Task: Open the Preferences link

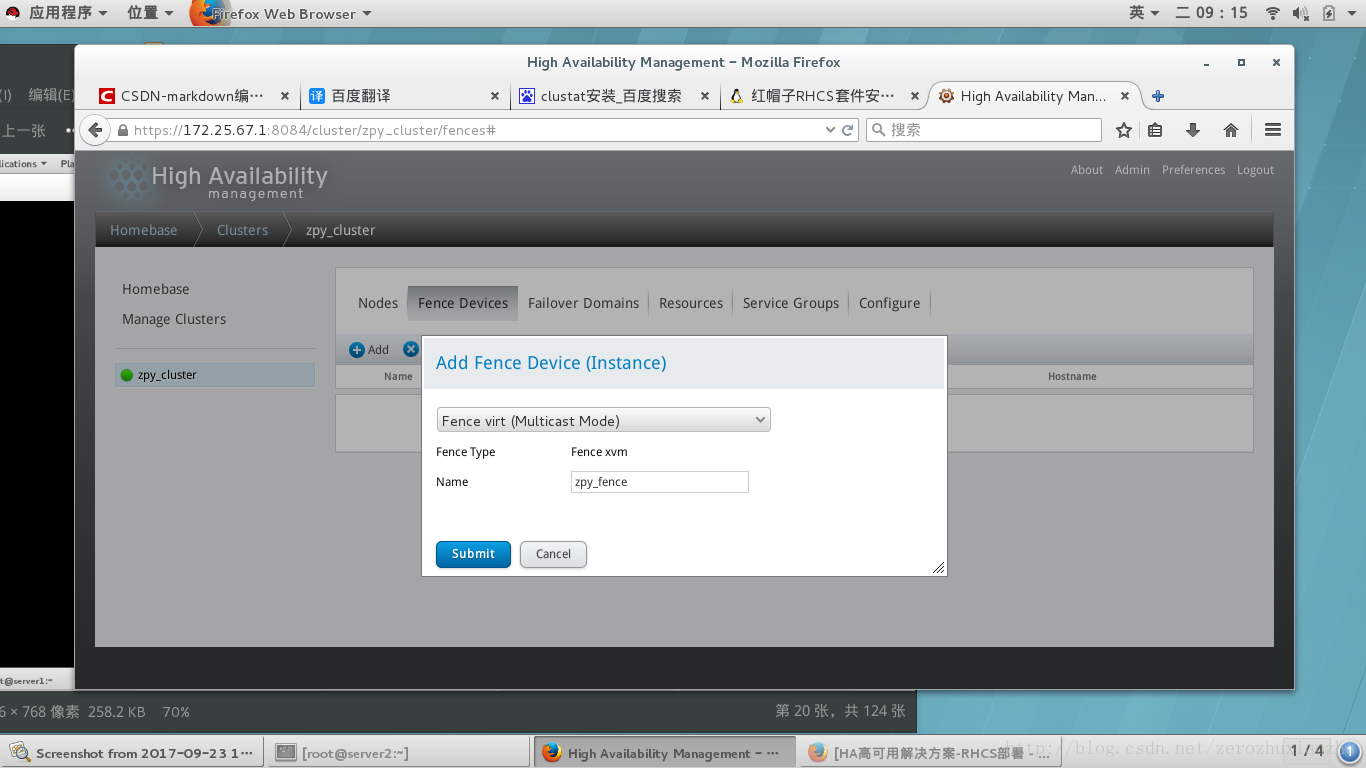Action: [1193, 170]
